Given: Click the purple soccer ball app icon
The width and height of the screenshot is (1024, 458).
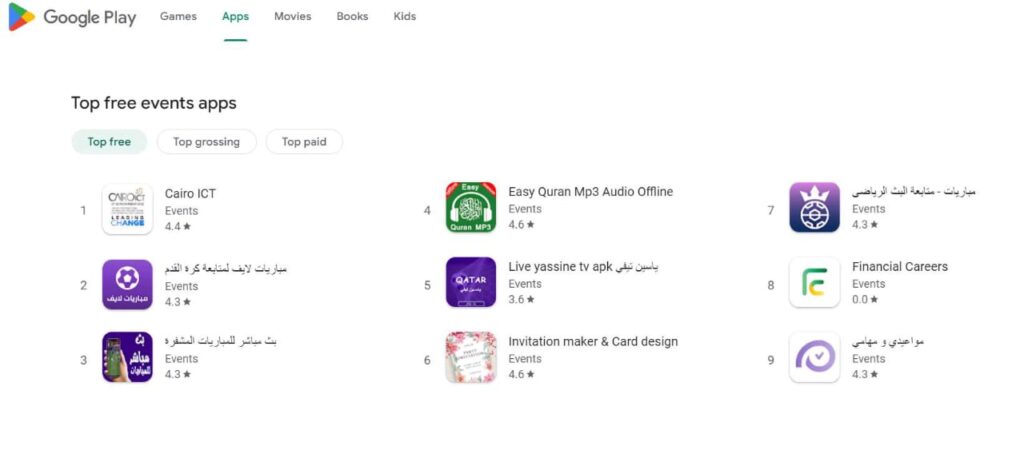Looking at the screenshot, I should coord(127,284).
